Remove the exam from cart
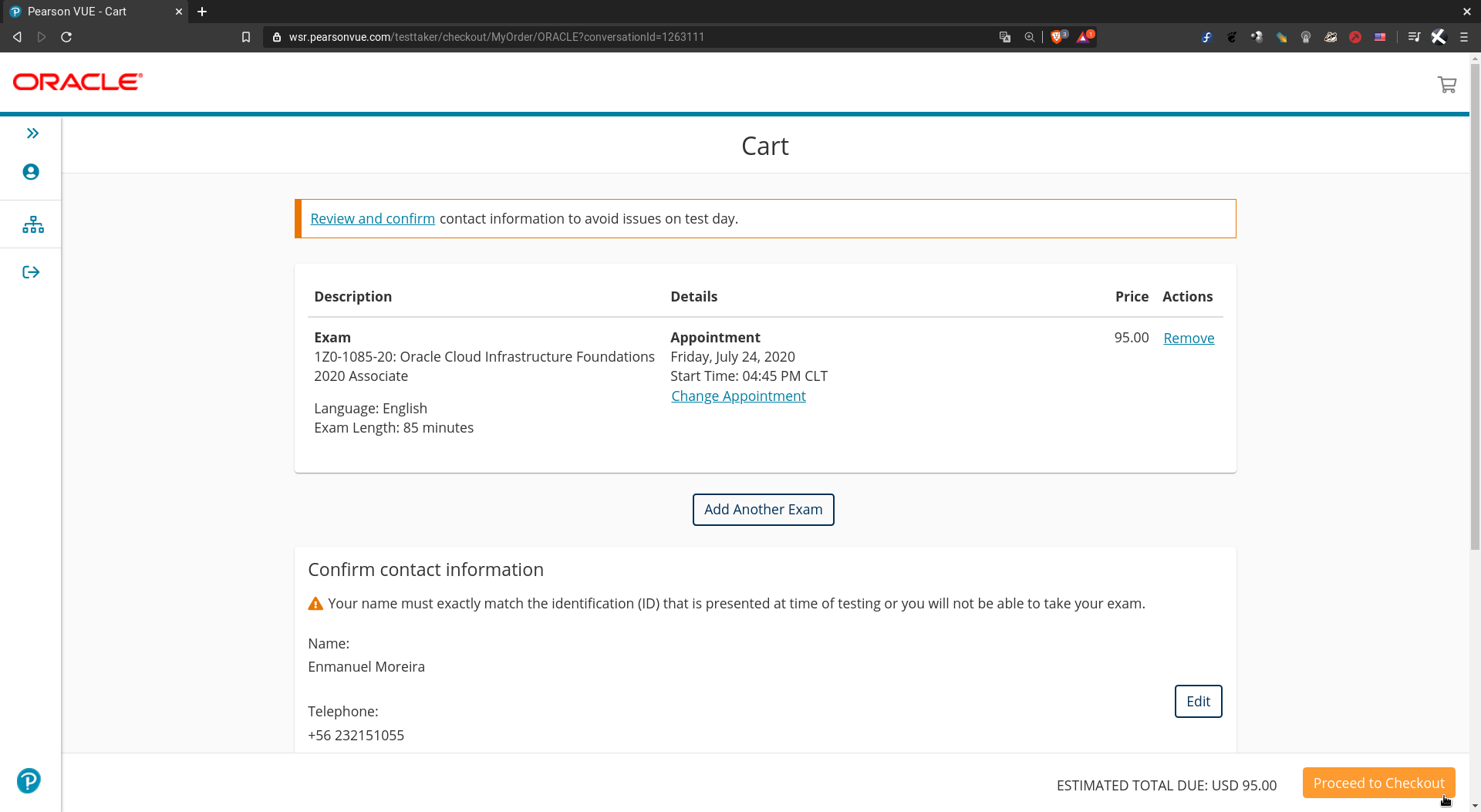Image resolution: width=1481 pixels, height=812 pixels. click(1189, 339)
